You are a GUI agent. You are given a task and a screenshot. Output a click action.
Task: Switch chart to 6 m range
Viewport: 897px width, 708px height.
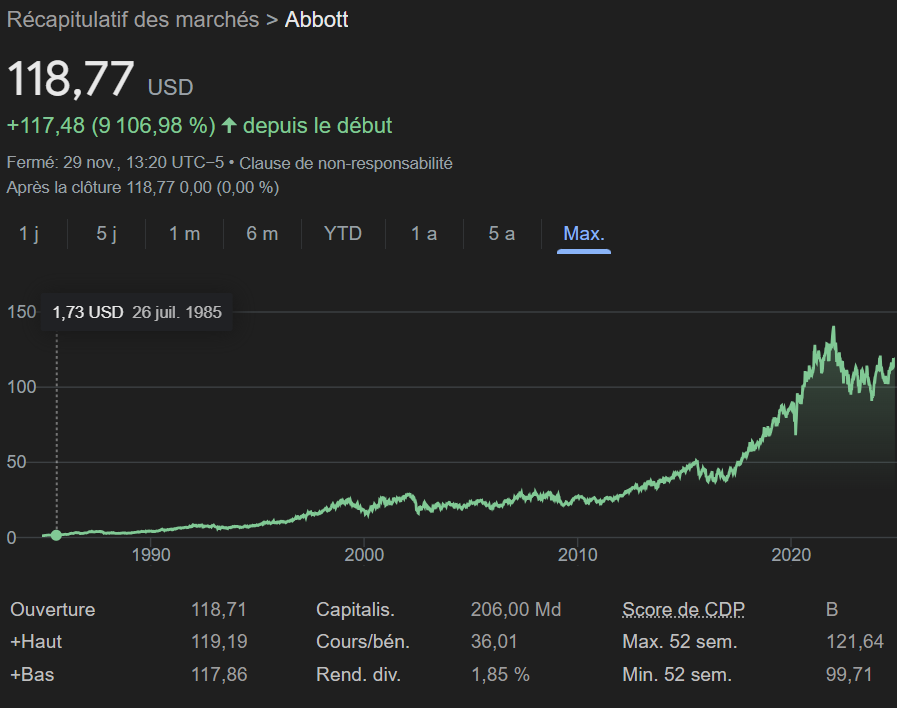[262, 233]
